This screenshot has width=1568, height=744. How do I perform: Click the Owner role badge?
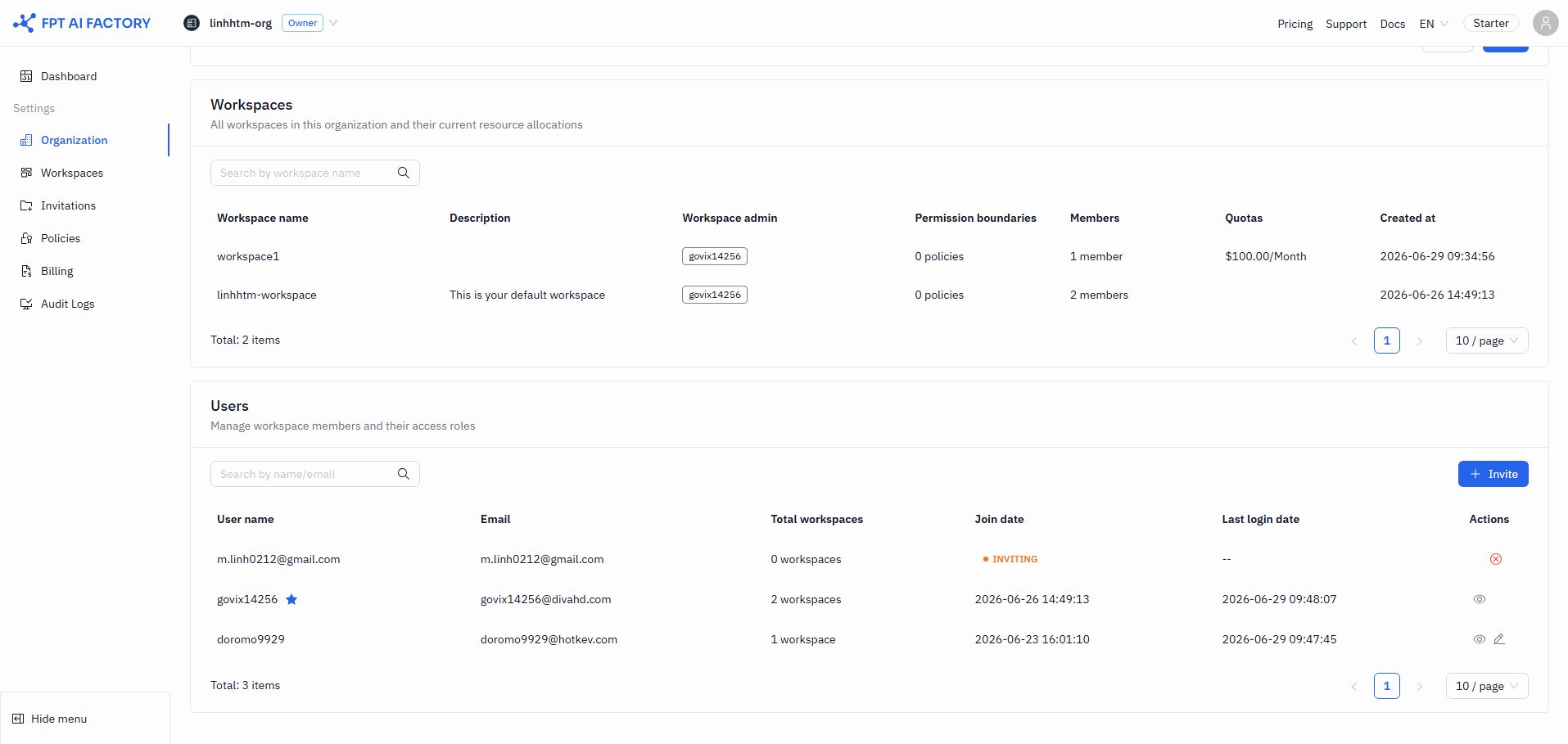(x=302, y=23)
